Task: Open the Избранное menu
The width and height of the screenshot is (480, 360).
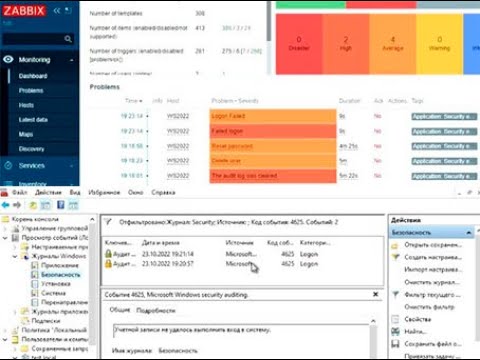Action: click(104, 192)
